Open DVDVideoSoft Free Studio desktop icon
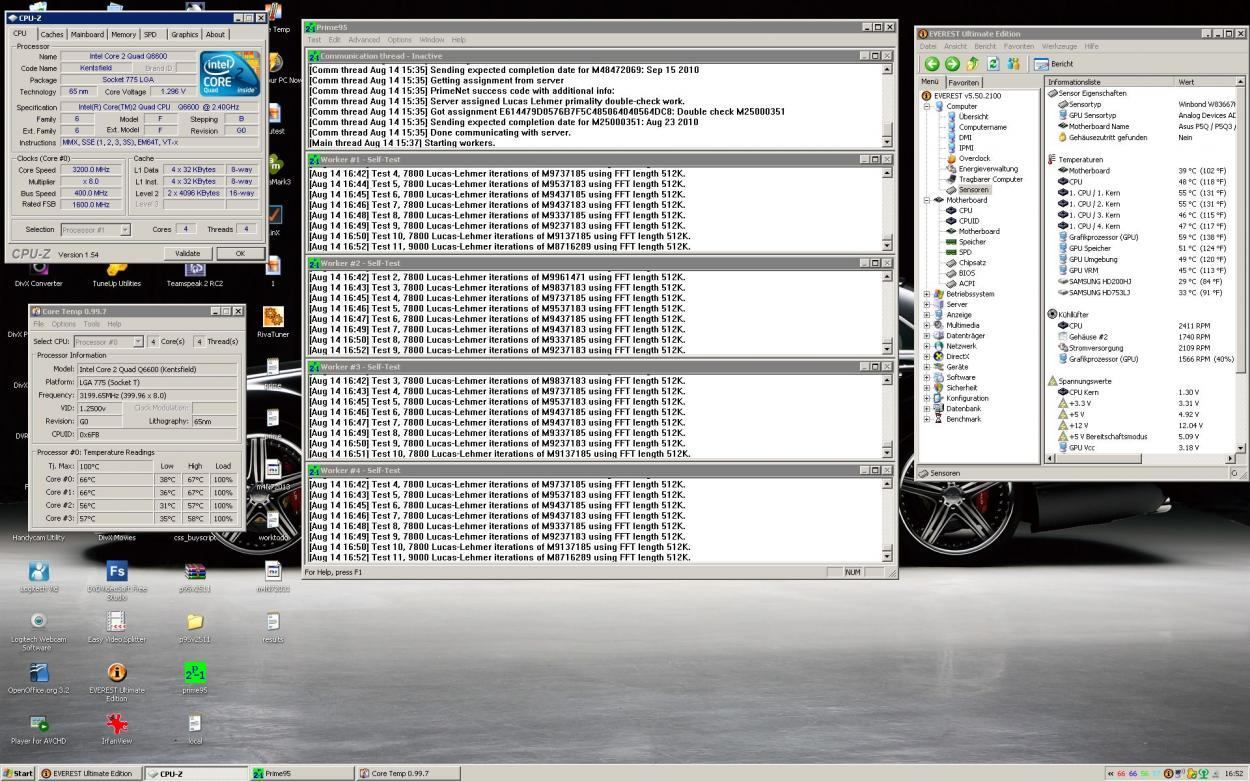Image resolution: width=1250 pixels, height=782 pixels. pos(116,579)
